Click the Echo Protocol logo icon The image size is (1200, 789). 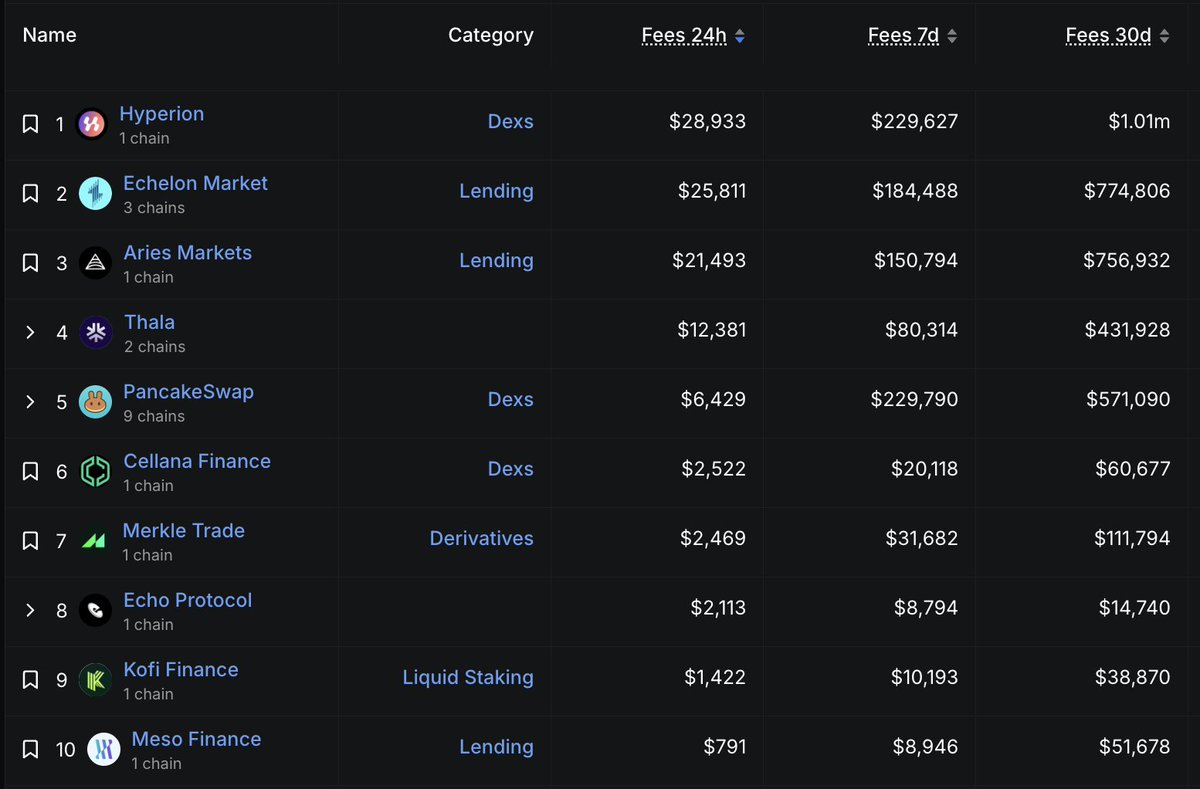pyautogui.click(x=95, y=610)
